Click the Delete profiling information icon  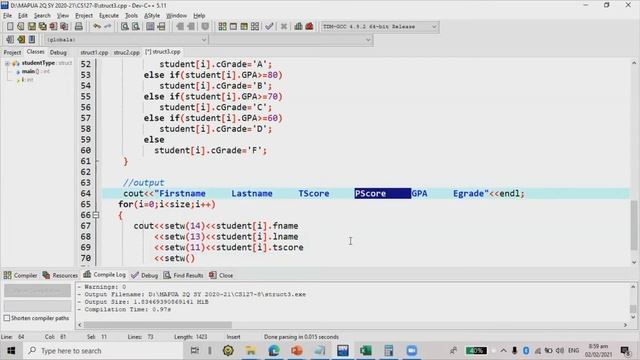309,27
